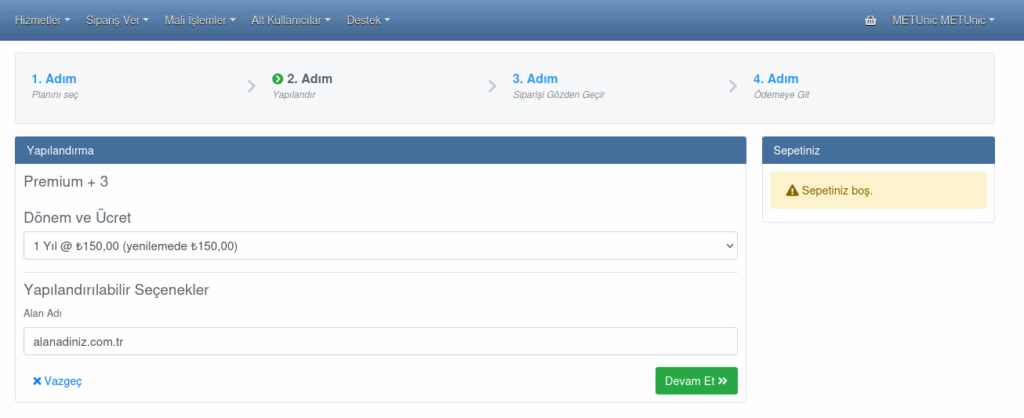Click the Vazgeç cancel link
This screenshot has height=418, width=1024.
(x=57, y=381)
